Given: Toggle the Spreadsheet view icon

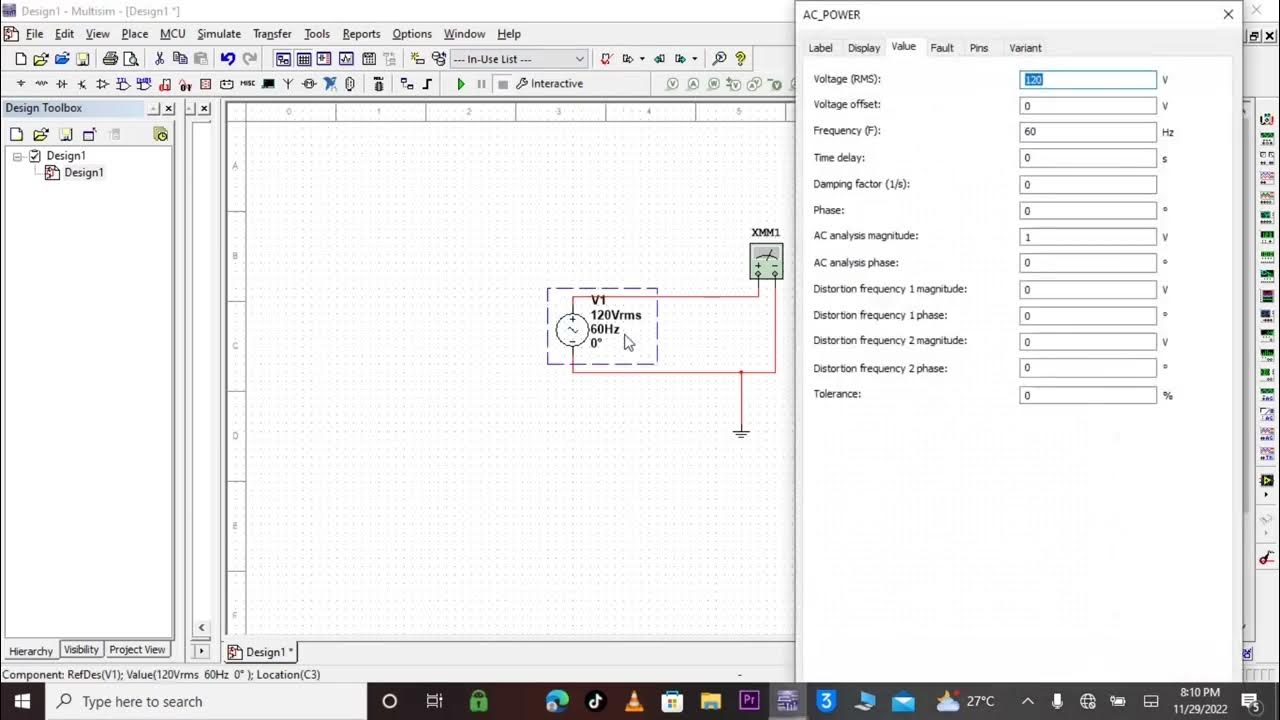Looking at the screenshot, I should tap(304, 59).
